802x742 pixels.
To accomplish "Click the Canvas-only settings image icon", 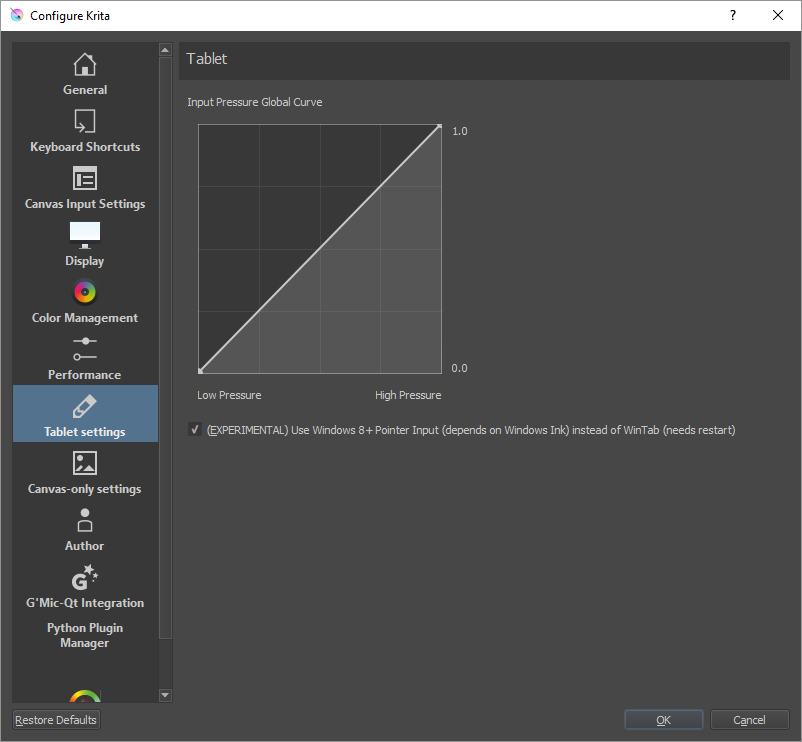I will [85, 463].
